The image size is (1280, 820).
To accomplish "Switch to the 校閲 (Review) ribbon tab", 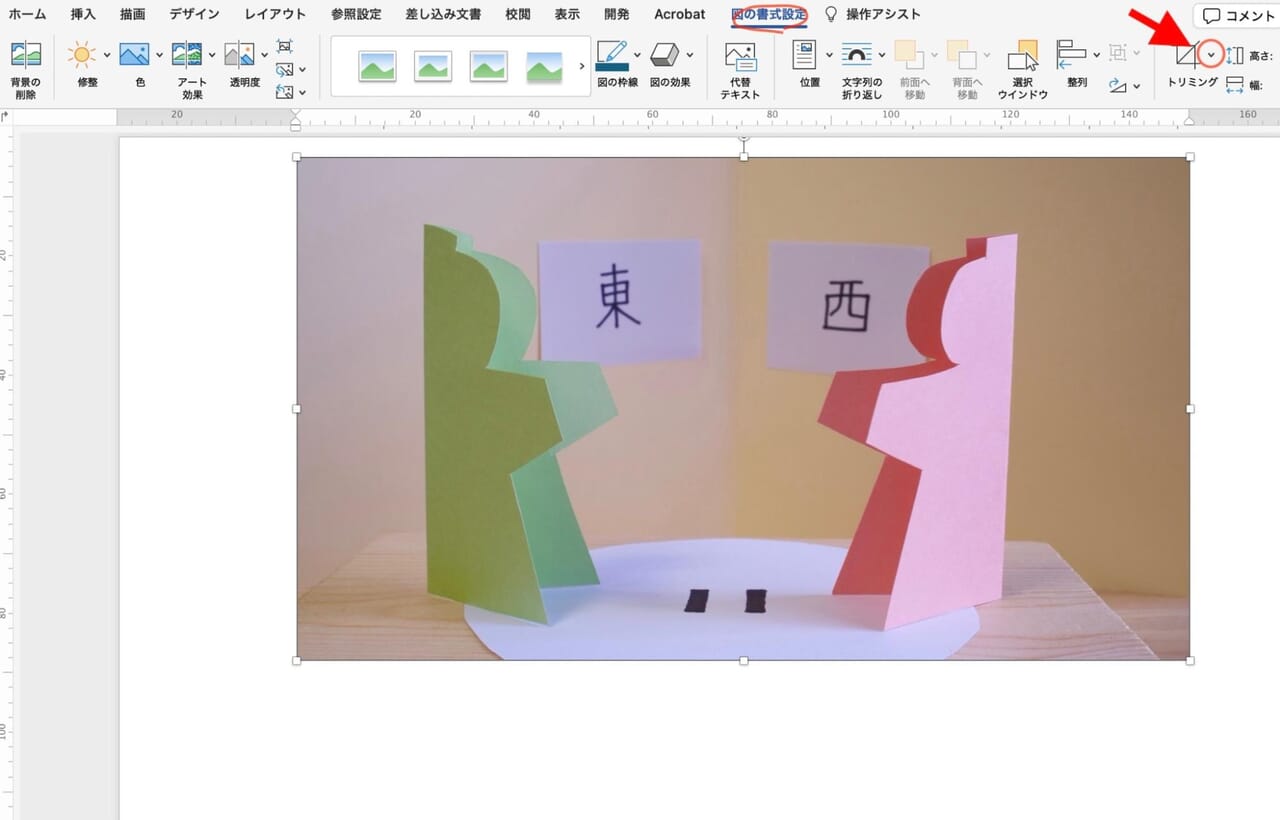I will (517, 14).
